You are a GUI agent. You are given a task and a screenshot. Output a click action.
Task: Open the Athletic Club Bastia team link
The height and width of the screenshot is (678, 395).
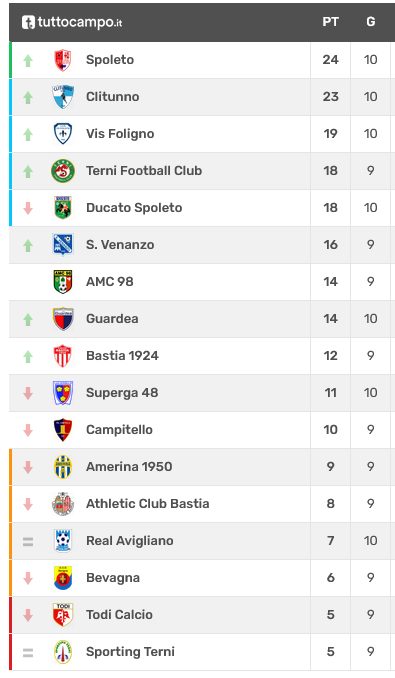point(148,504)
